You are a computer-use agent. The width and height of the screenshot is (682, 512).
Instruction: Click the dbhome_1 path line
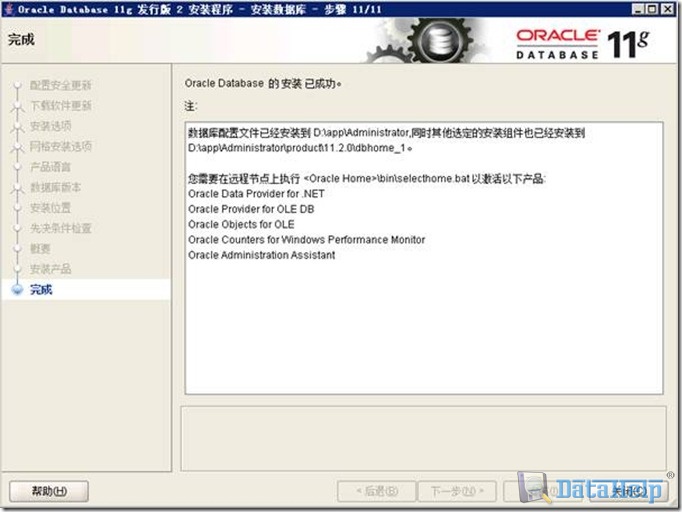[300, 148]
